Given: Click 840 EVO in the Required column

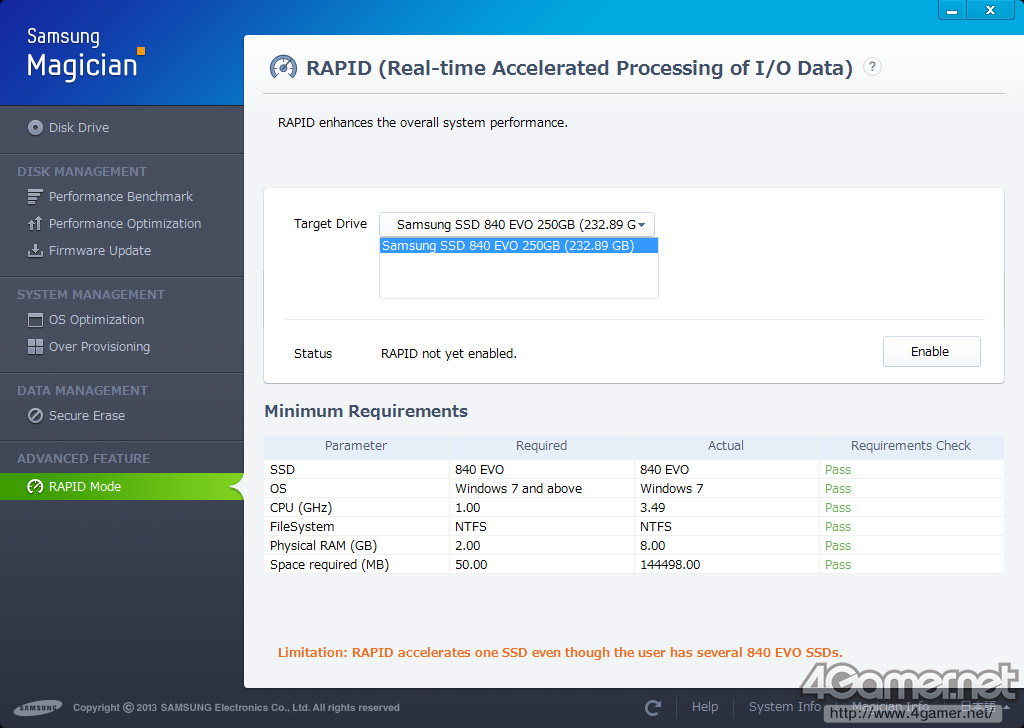Looking at the screenshot, I should click(x=479, y=469).
